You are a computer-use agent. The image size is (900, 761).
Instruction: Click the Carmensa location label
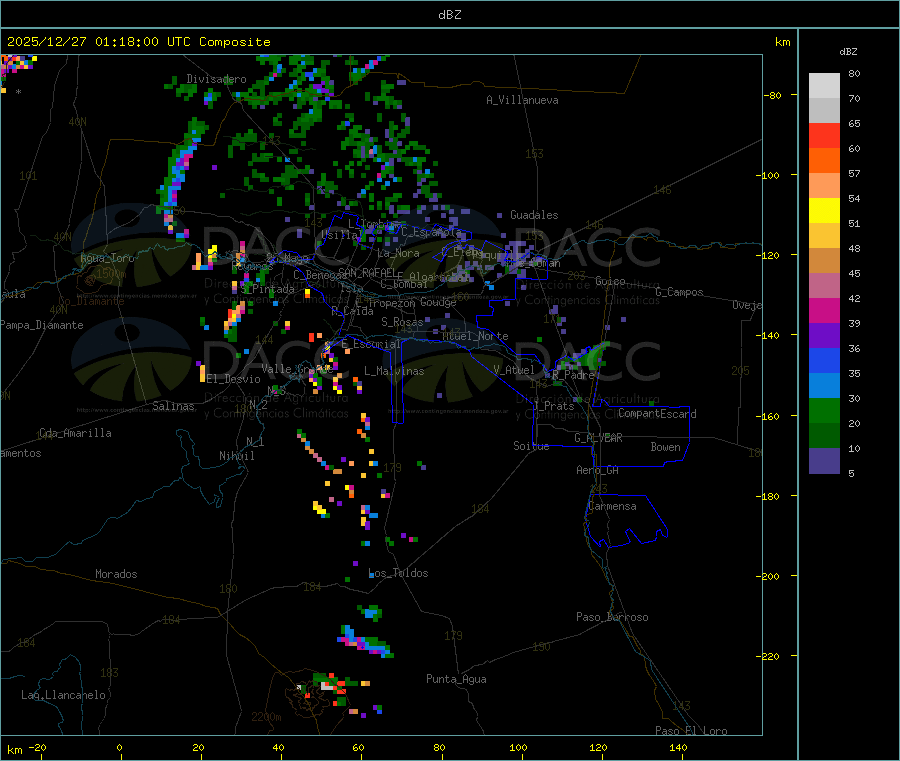pos(612,506)
